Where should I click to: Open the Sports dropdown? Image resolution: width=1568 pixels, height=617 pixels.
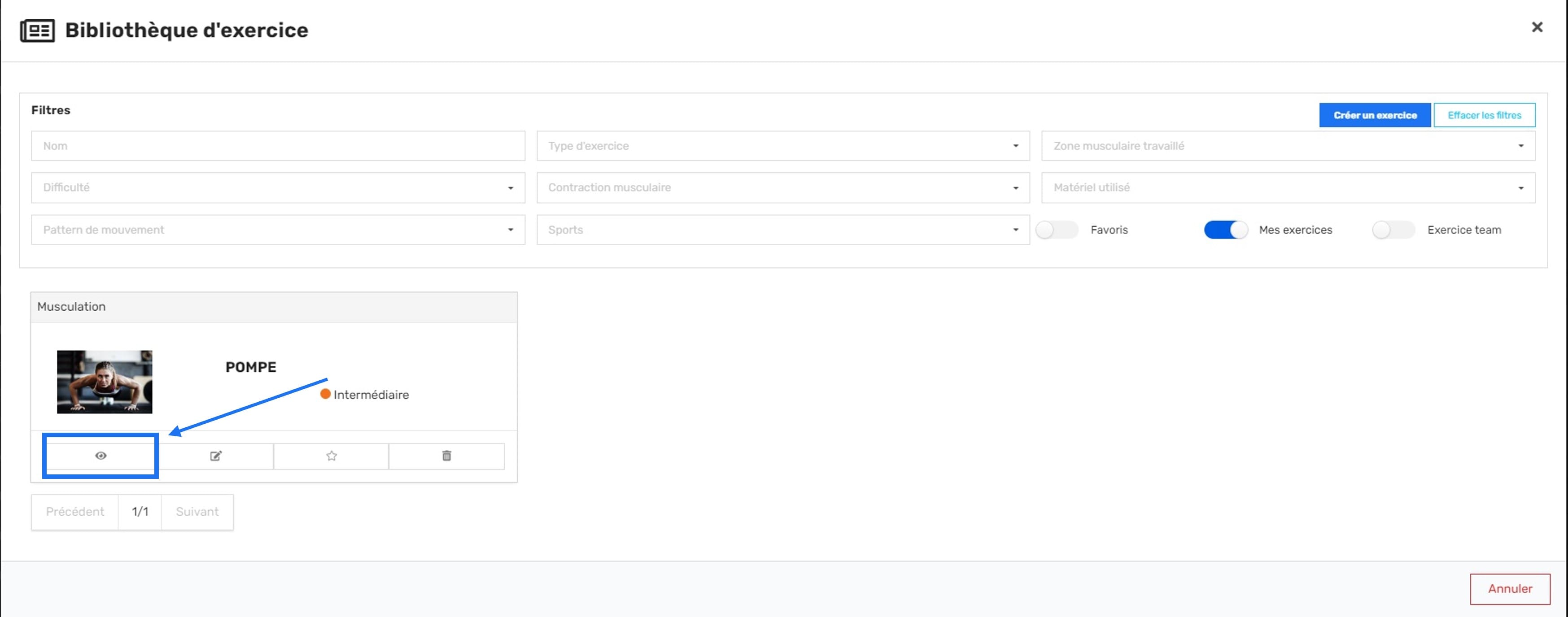tap(783, 230)
